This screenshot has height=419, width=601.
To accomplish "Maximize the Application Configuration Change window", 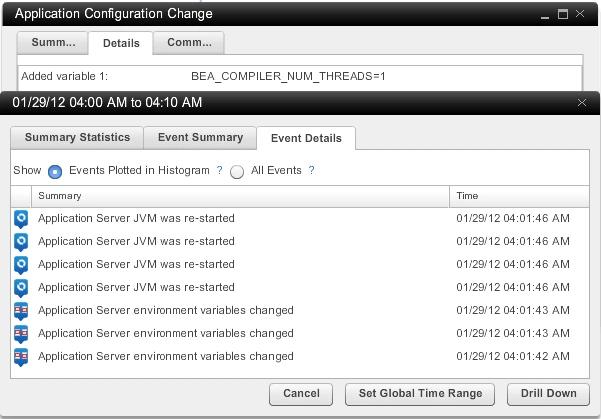I will pyautogui.click(x=564, y=14).
